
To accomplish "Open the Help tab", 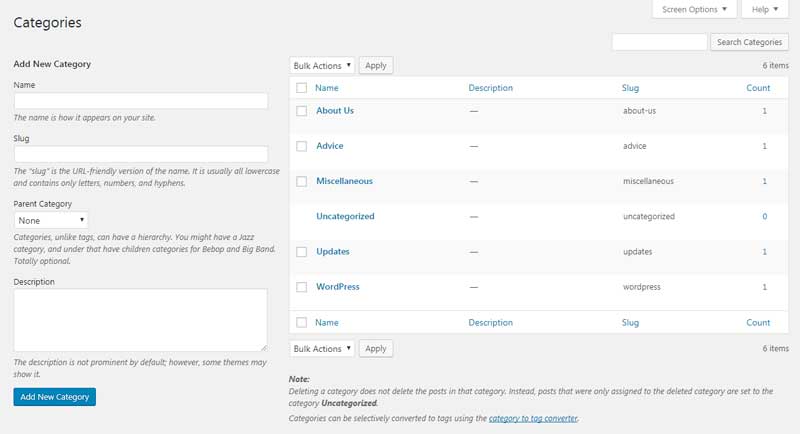I will click(765, 10).
